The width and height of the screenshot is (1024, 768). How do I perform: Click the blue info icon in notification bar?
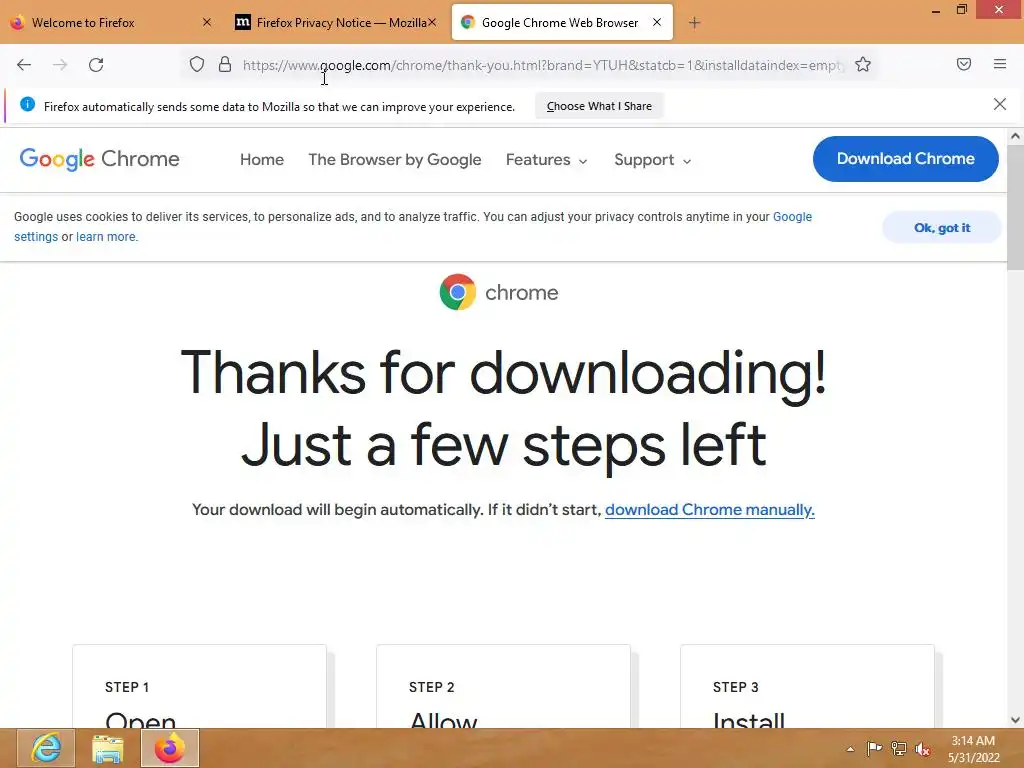27,104
